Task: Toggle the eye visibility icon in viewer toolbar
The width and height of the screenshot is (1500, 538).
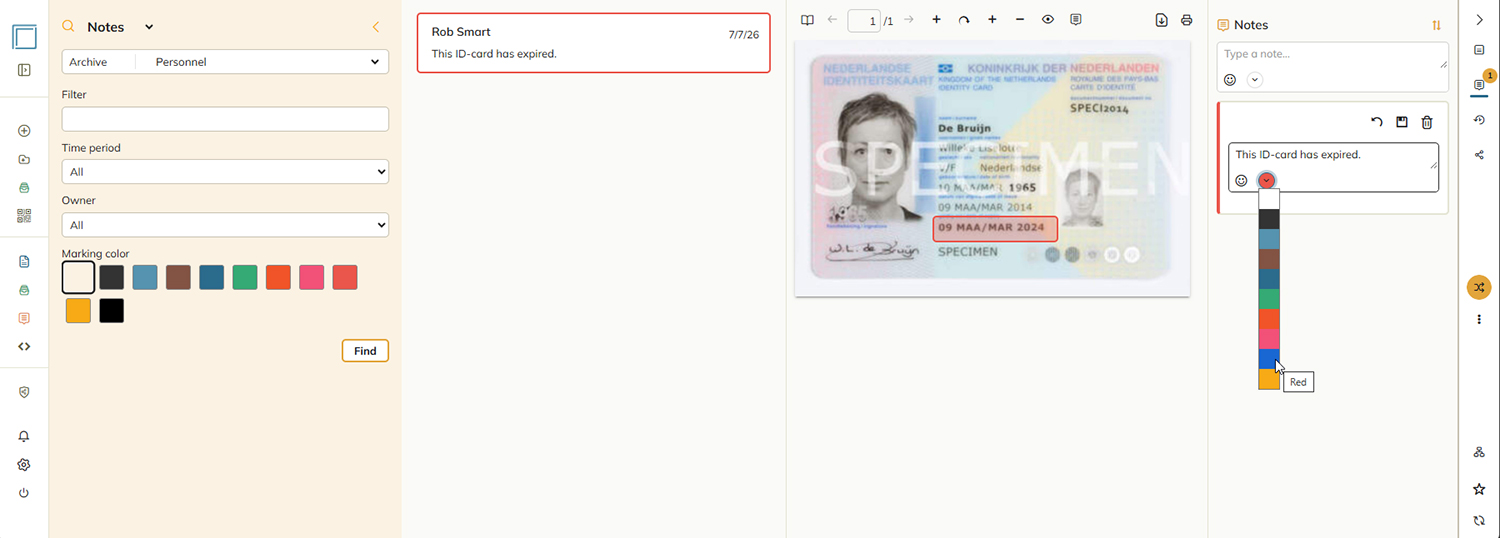Action: 1048,20
